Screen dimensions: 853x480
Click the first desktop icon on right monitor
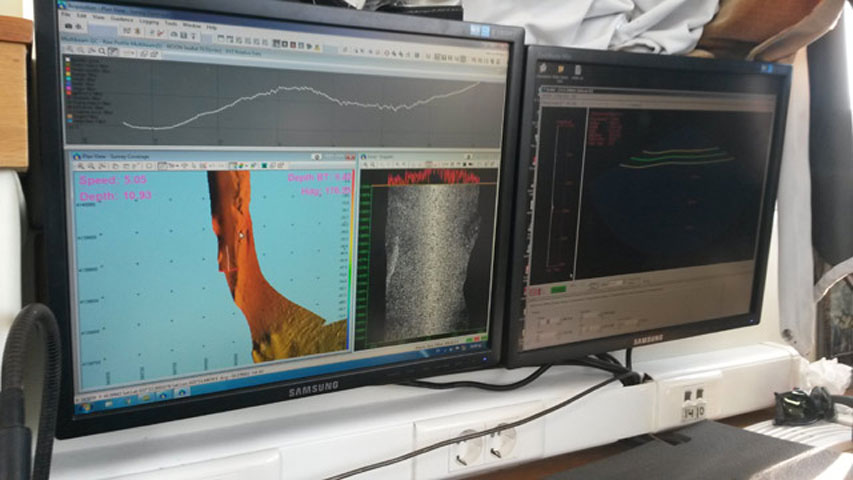545,67
